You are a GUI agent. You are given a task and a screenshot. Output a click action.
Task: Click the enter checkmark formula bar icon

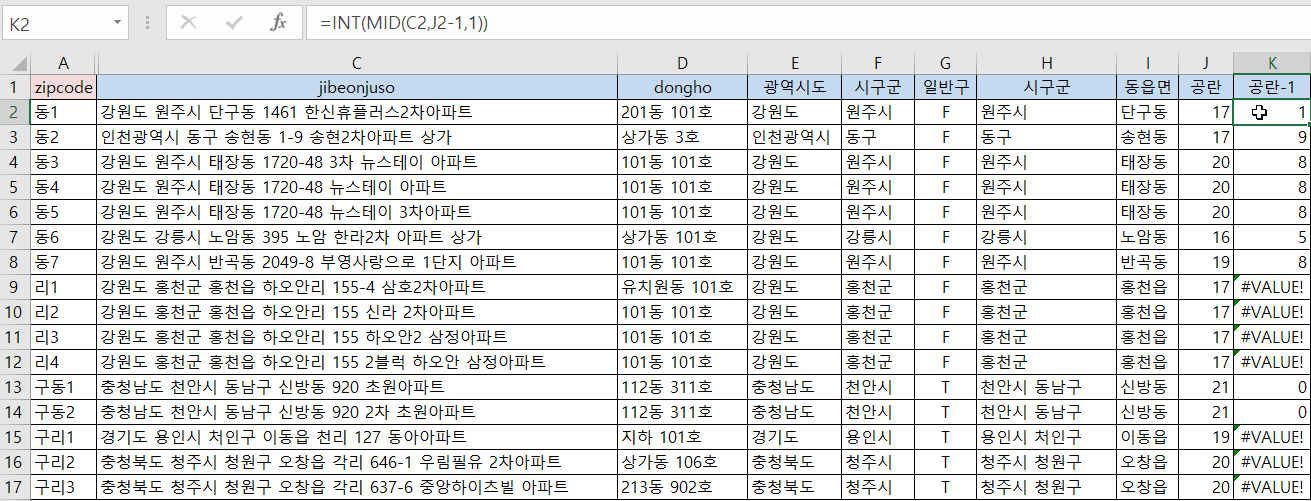point(234,22)
